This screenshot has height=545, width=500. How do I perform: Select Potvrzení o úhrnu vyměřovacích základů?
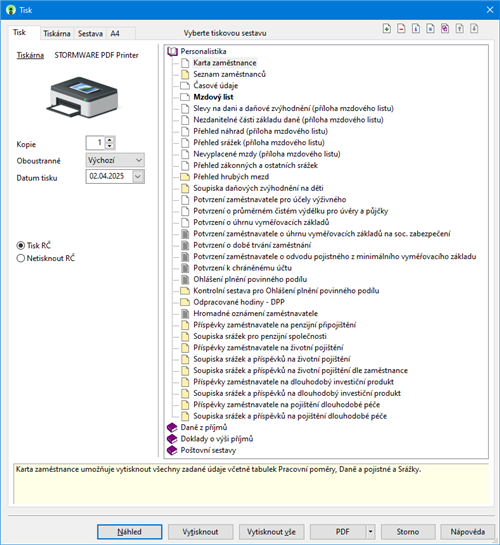pos(261,222)
